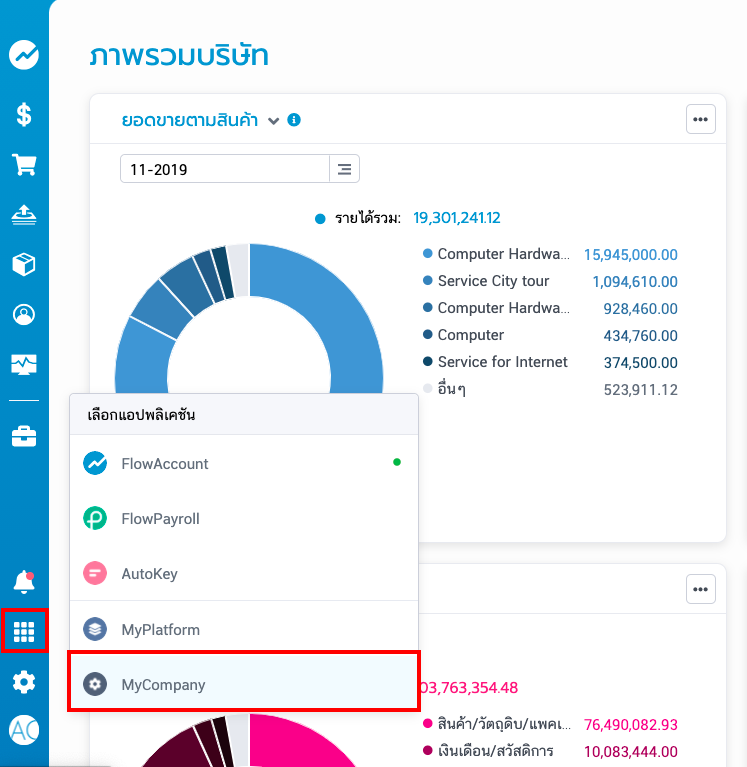The image size is (747, 767).
Task: Open the date picker list button
Action: click(344, 169)
